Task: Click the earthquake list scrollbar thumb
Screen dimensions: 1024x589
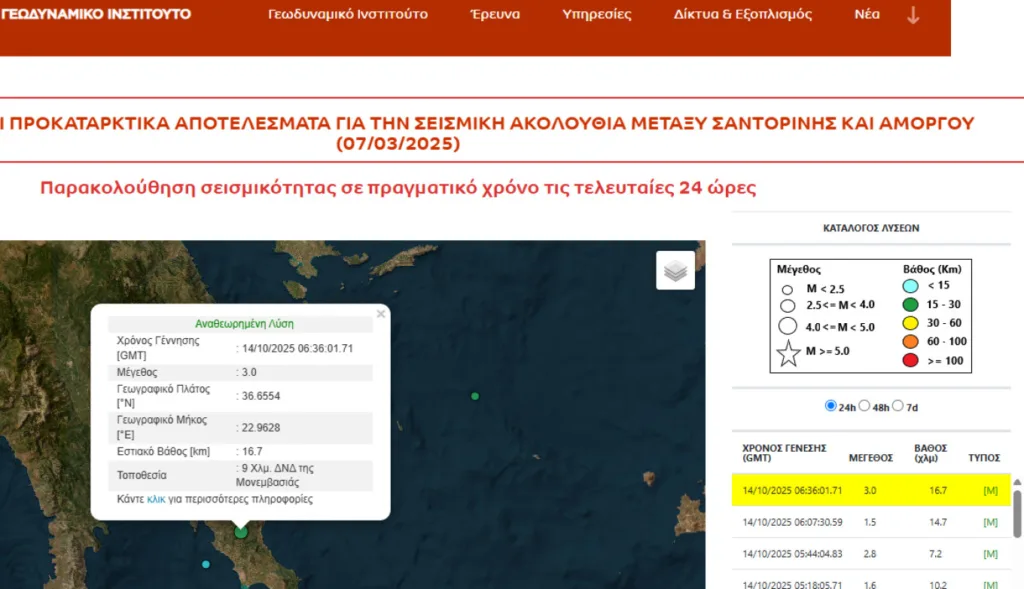Action: click(x=1017, y=513)
